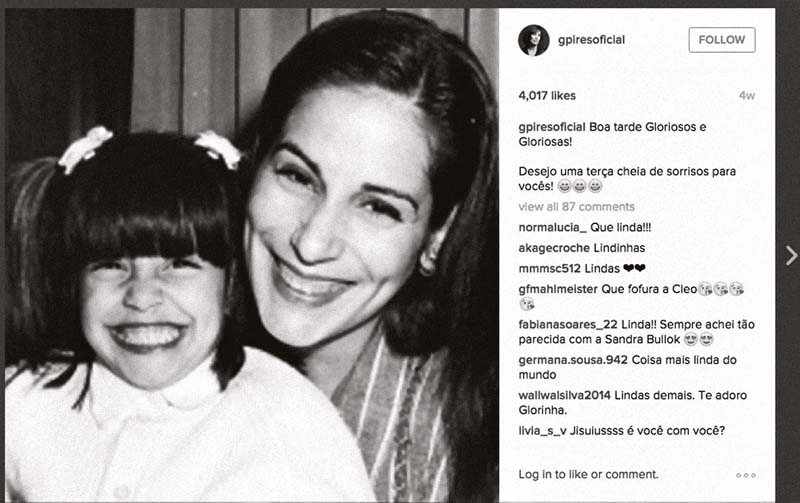This screenshot has height=503, width=800.
Task: Open commenter wallwalsilva2014 profile
Action: [564, 395]
